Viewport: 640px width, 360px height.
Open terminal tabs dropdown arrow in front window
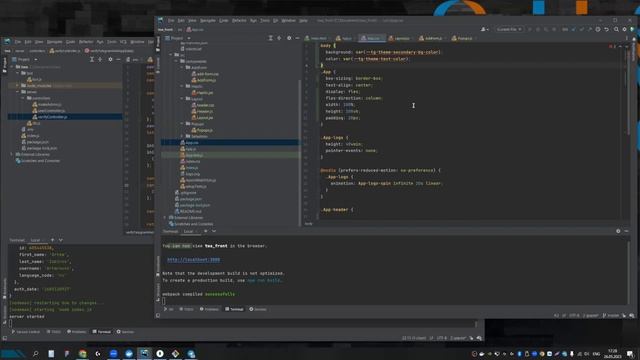click(x=214, y=231)
